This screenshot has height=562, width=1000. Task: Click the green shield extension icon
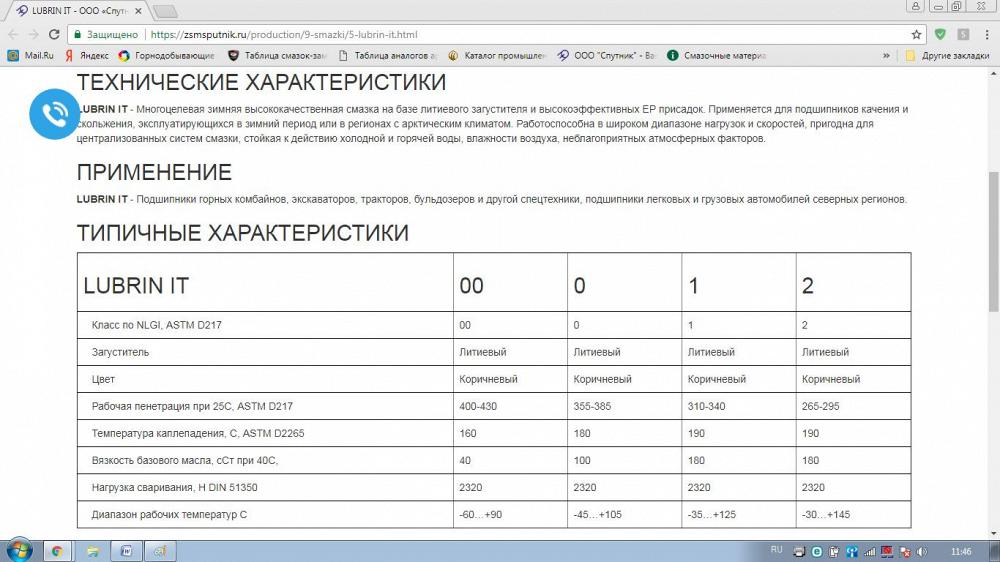pos(940,34)
